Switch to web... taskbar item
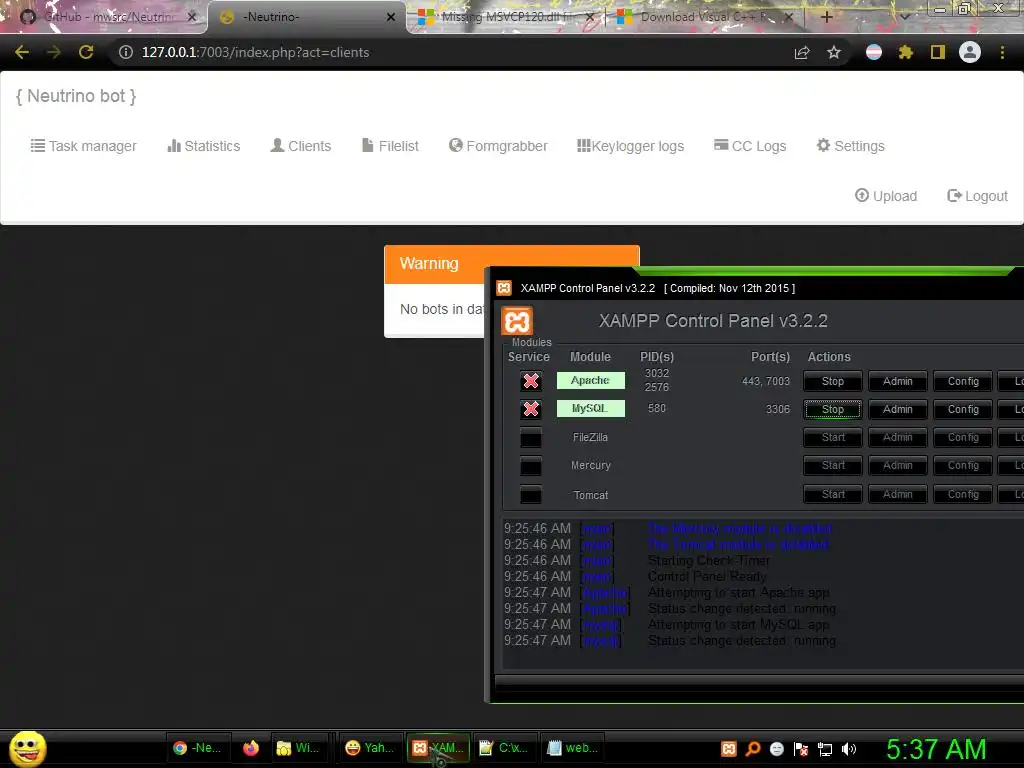This screenshot has width=1024, height=768. tap(573, 748)
